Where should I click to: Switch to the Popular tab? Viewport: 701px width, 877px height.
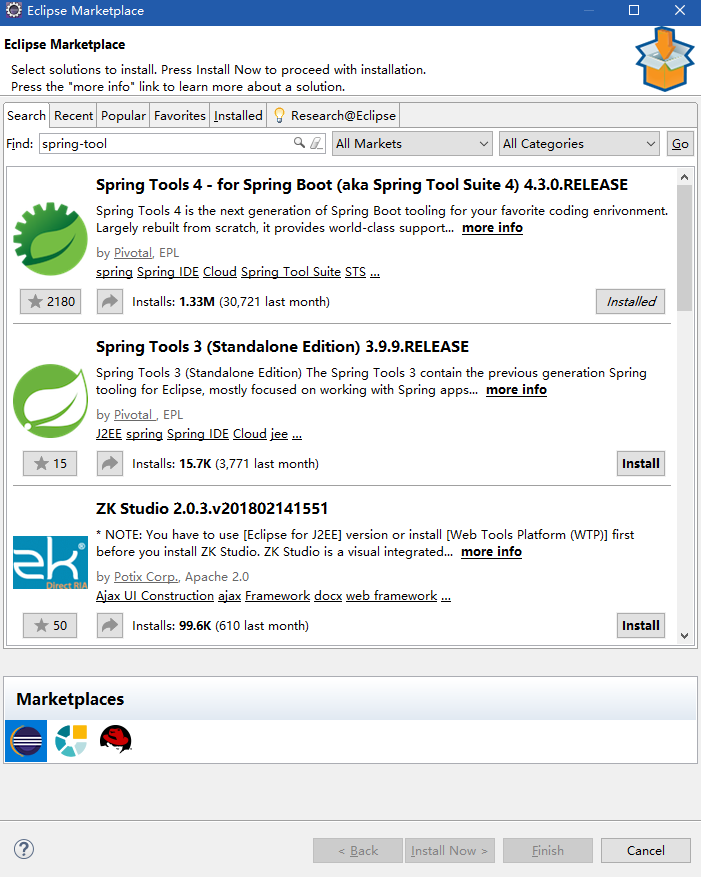123,115
